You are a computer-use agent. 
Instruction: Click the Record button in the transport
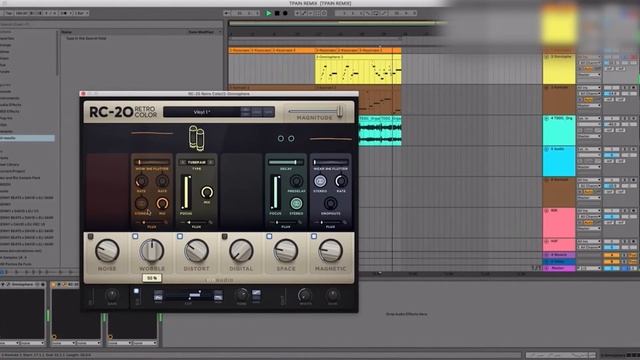285,13
